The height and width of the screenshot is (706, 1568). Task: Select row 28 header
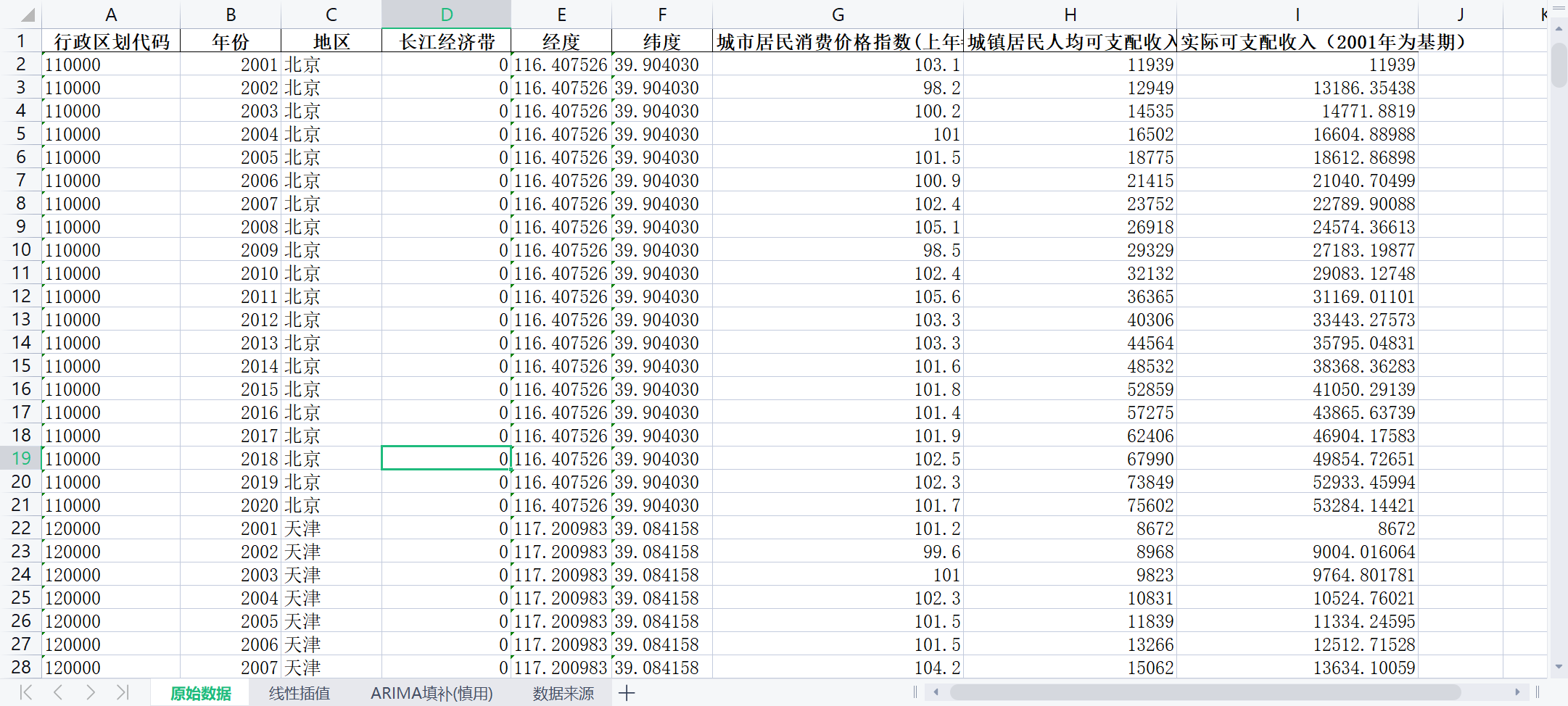pos(21,667)
